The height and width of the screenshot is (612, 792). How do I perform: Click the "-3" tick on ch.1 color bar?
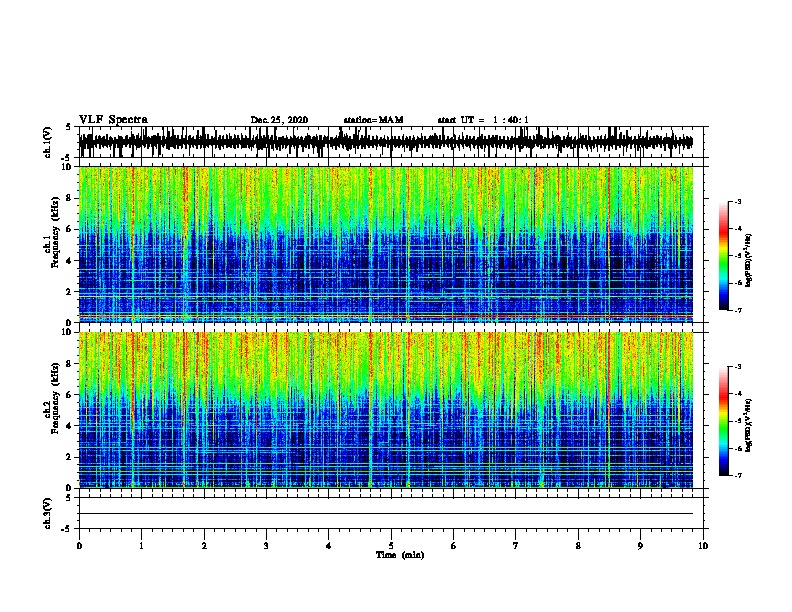tap(737, 201)
